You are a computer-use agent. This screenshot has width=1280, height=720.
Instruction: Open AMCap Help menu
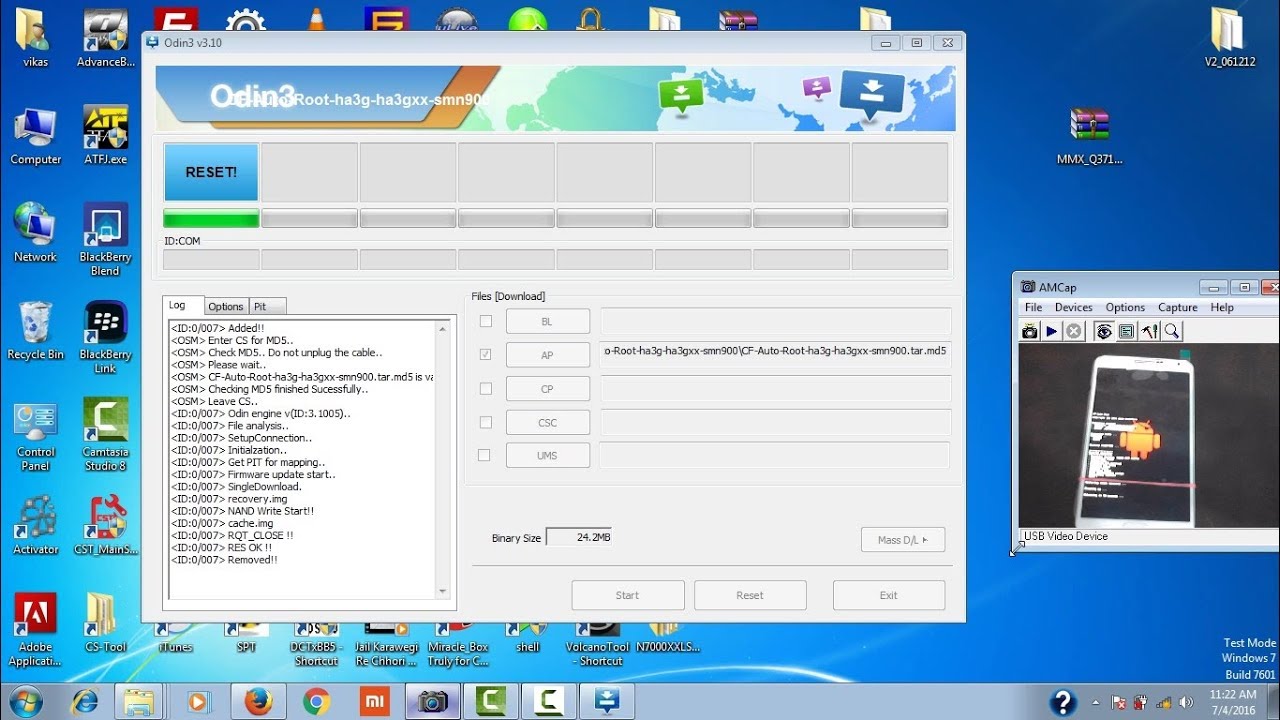click(x=1222, y=308)
